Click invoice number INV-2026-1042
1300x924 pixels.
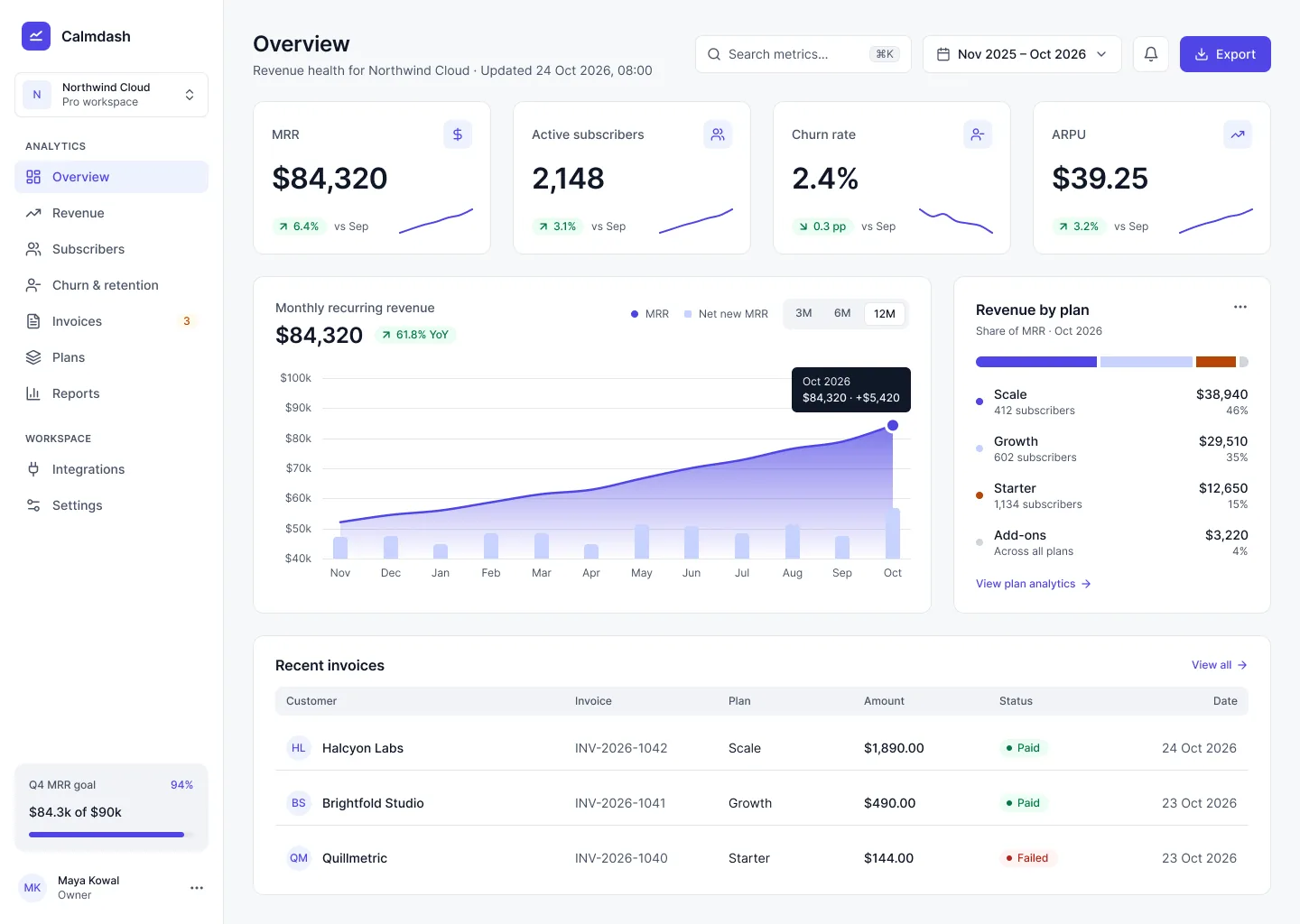(x=621, y=748)
